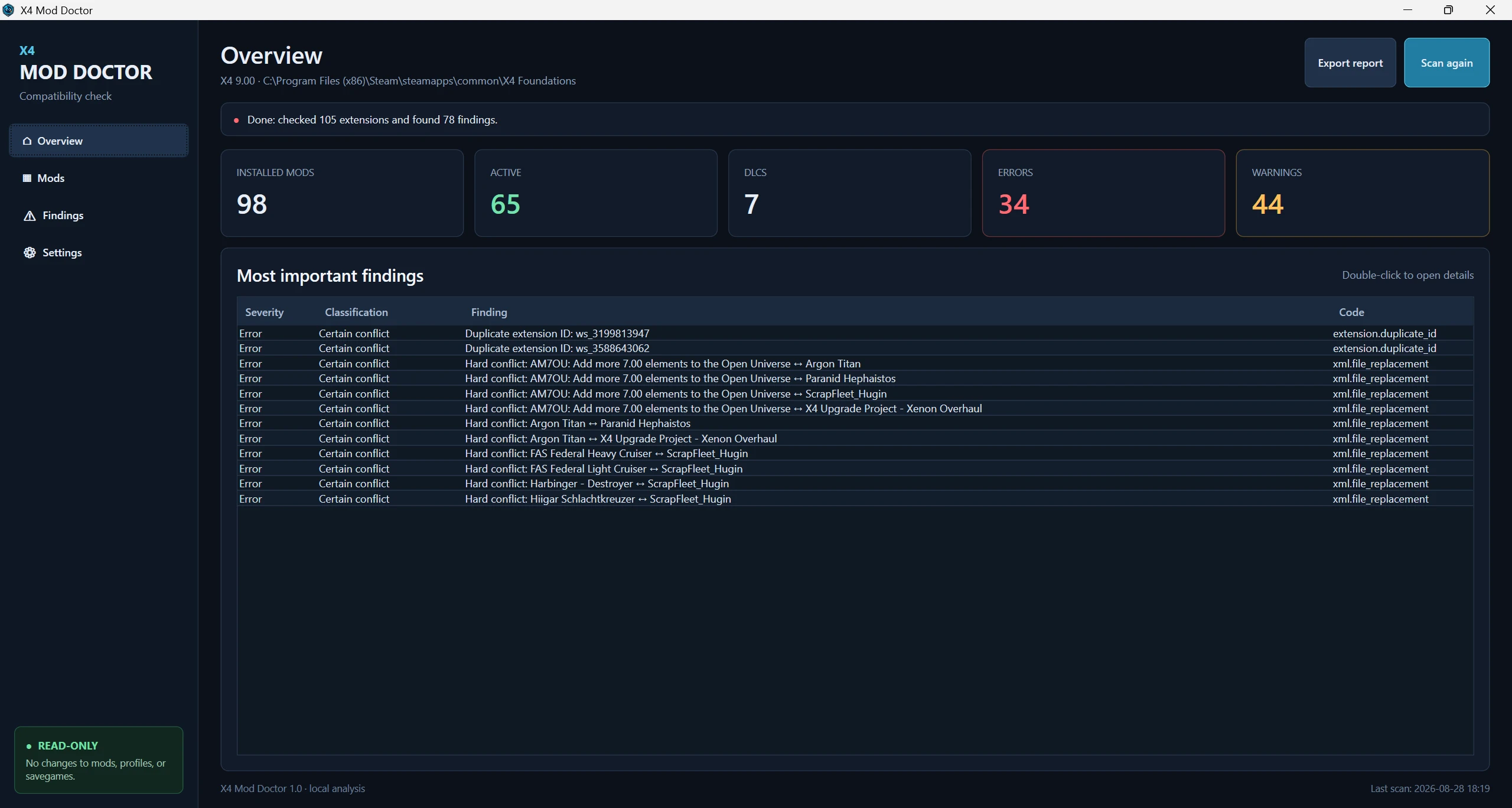Select the duplicate ID ws_3199813947 row
The height and width of the screenshot is (808, 1512).
(855, 333)
